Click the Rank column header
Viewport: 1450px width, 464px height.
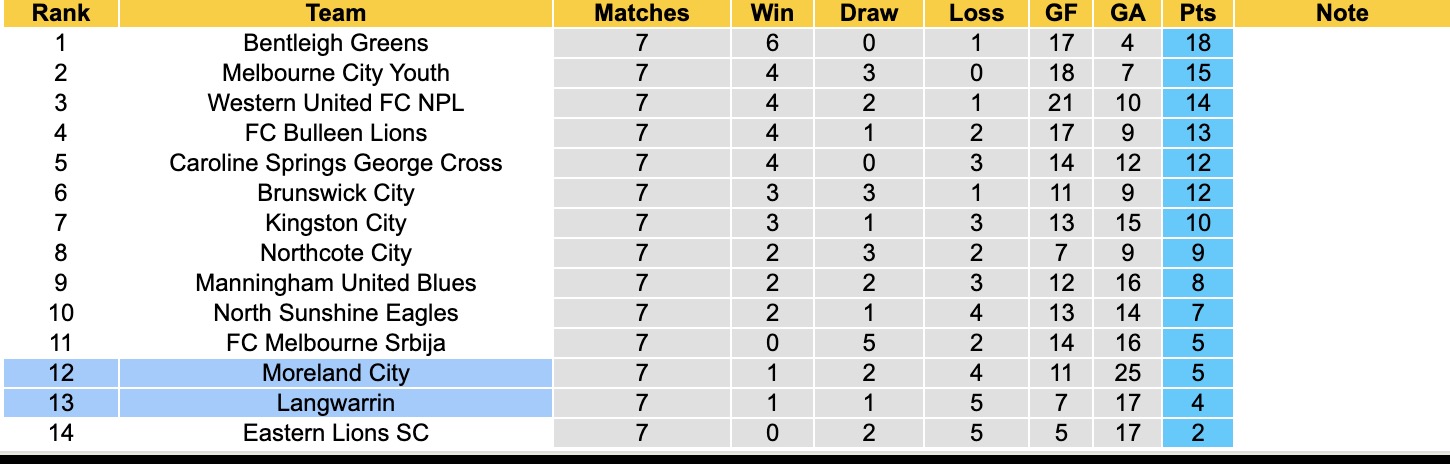point(60,13)
